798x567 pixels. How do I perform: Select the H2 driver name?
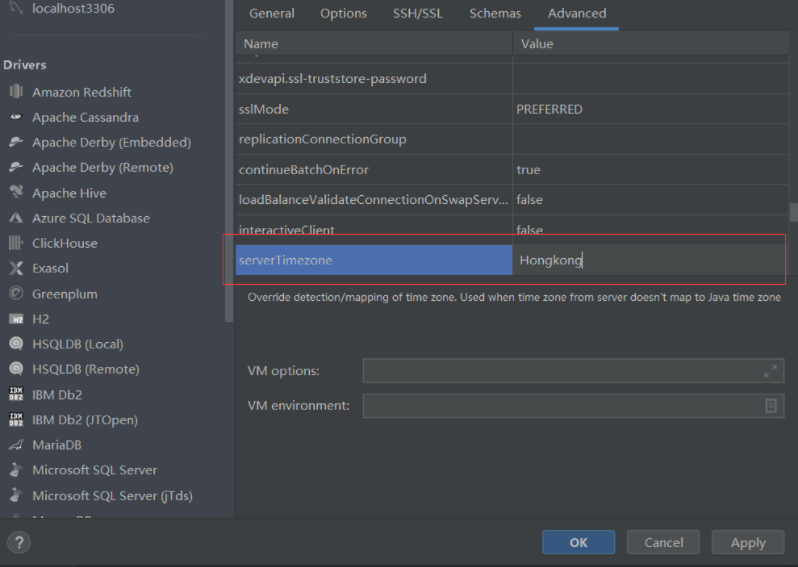point(41,319)
